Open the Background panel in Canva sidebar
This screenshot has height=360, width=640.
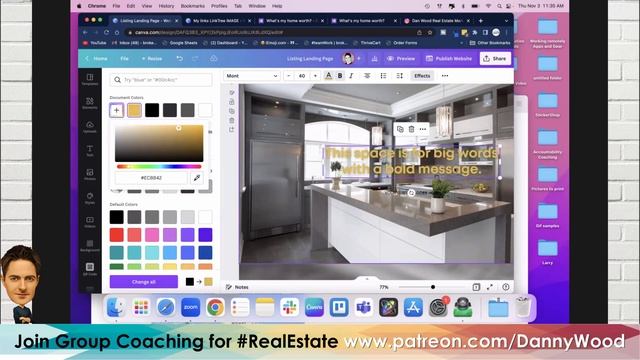90,245
